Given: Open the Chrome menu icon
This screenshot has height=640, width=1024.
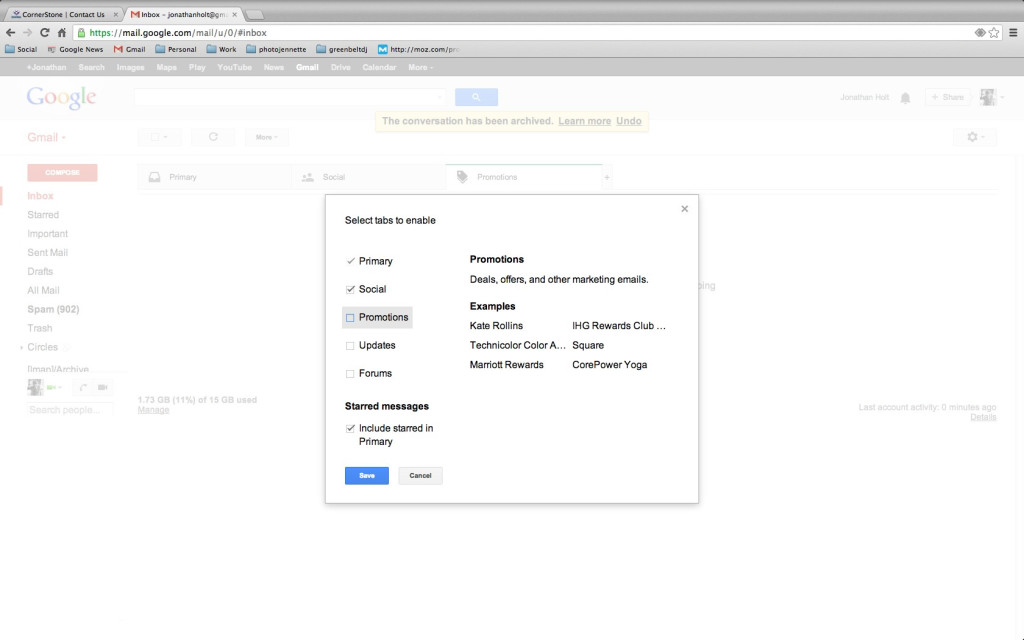Looking at the screenshot, I should pos(1013,33).
